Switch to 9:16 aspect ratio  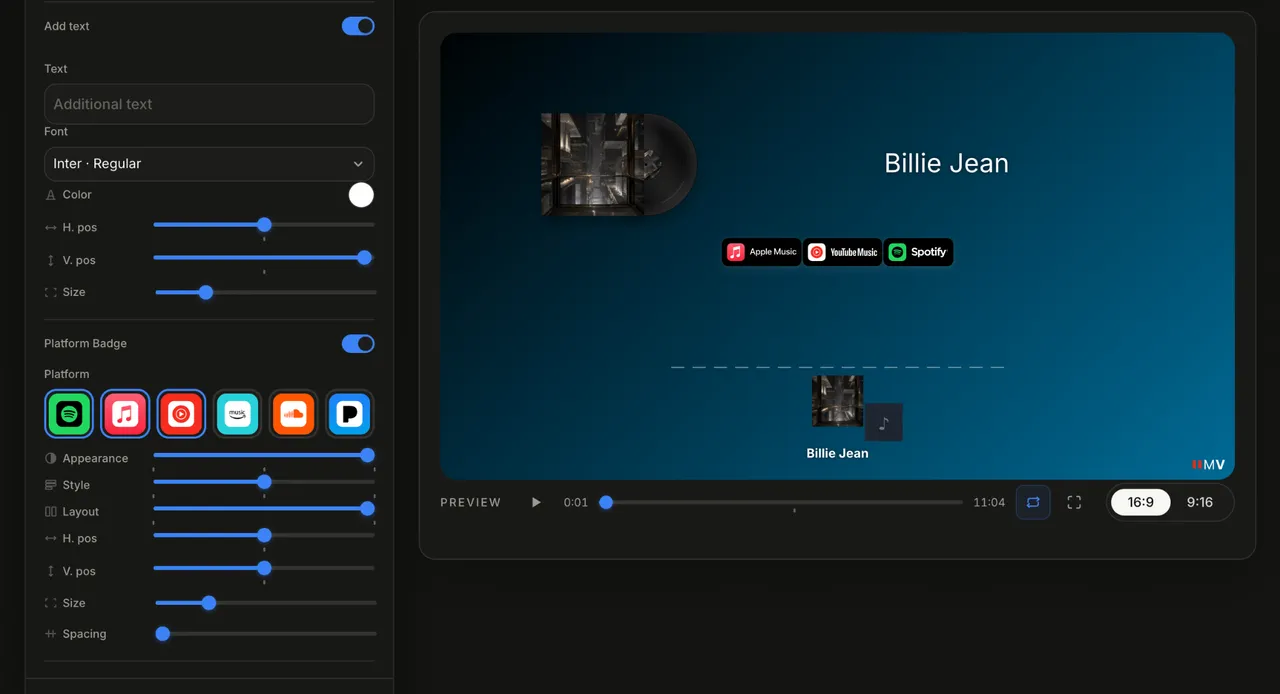click(x=1200, y=502)
